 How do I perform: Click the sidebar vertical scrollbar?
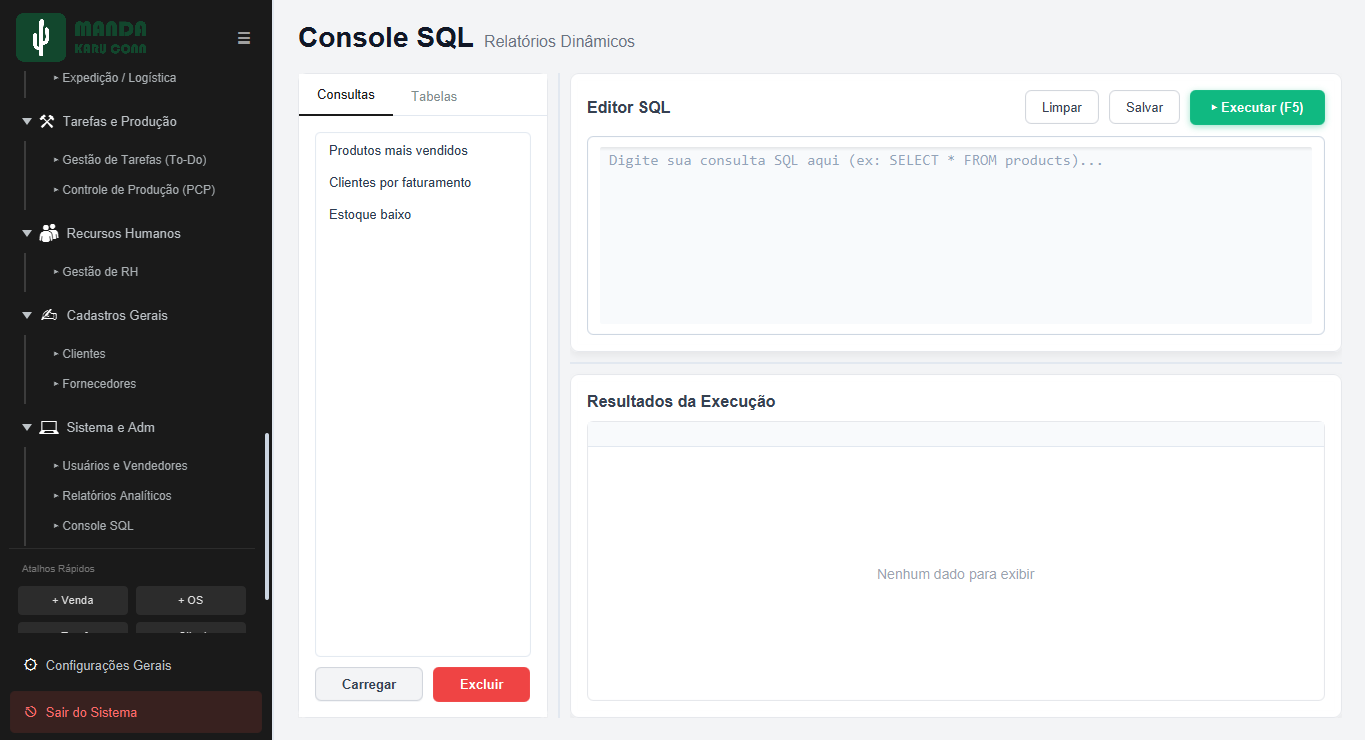point(267,516)
